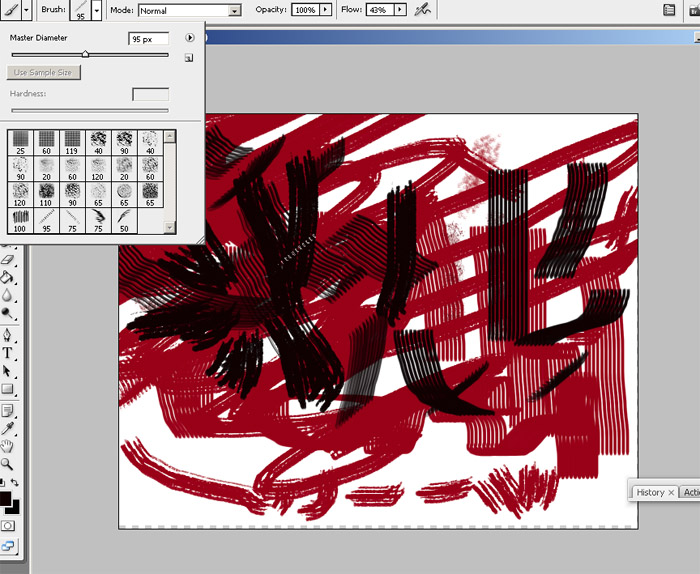700x574 pixels.
Task: Click the foreground color swatch
Action: 5,499
